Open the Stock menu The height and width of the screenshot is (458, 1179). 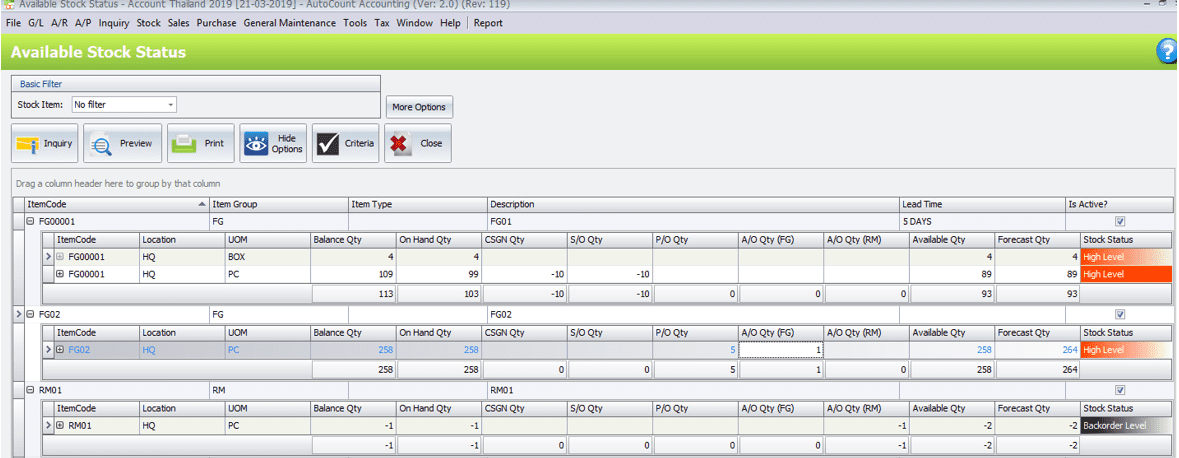coord(148,22)
